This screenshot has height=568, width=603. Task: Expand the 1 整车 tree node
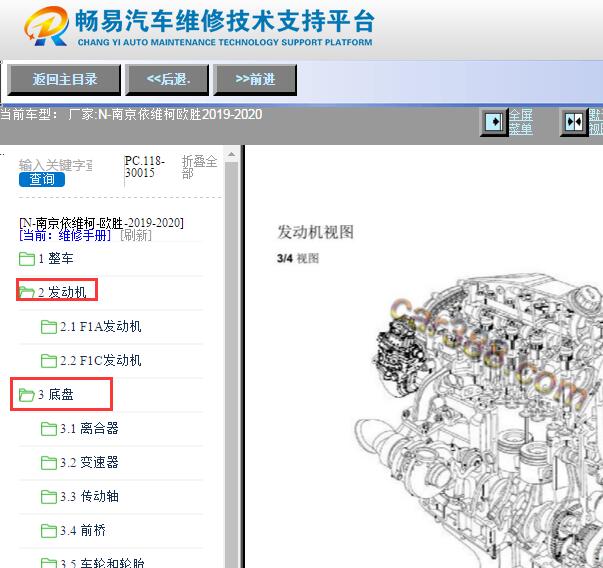56,258
